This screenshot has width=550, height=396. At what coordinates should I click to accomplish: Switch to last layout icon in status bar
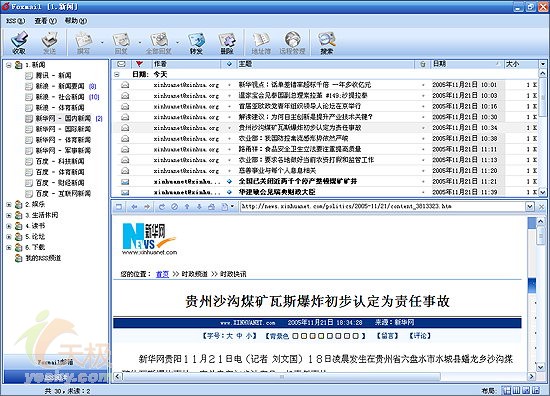[536, 390]
